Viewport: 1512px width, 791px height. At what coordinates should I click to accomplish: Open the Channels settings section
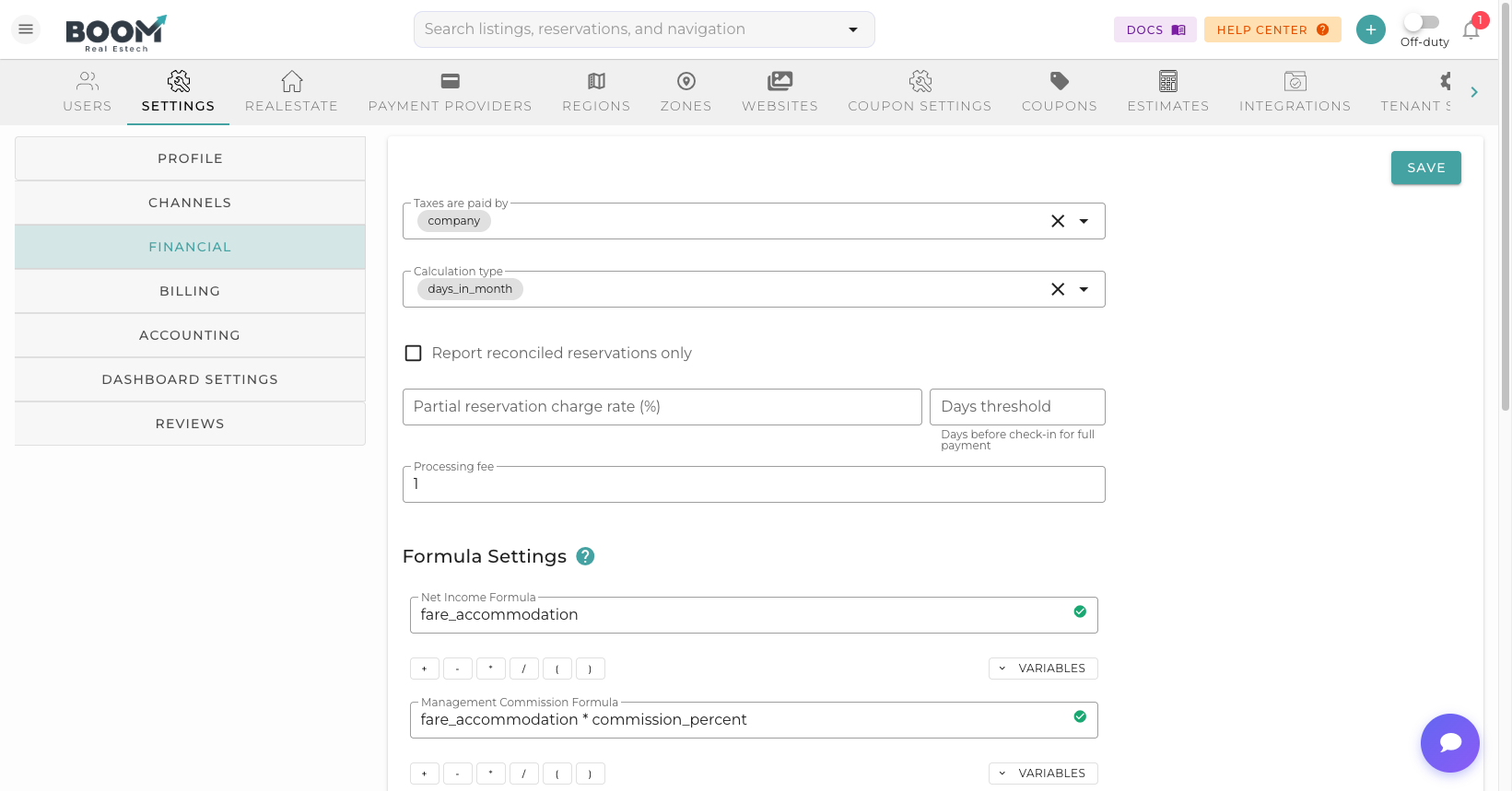(190, 203)
